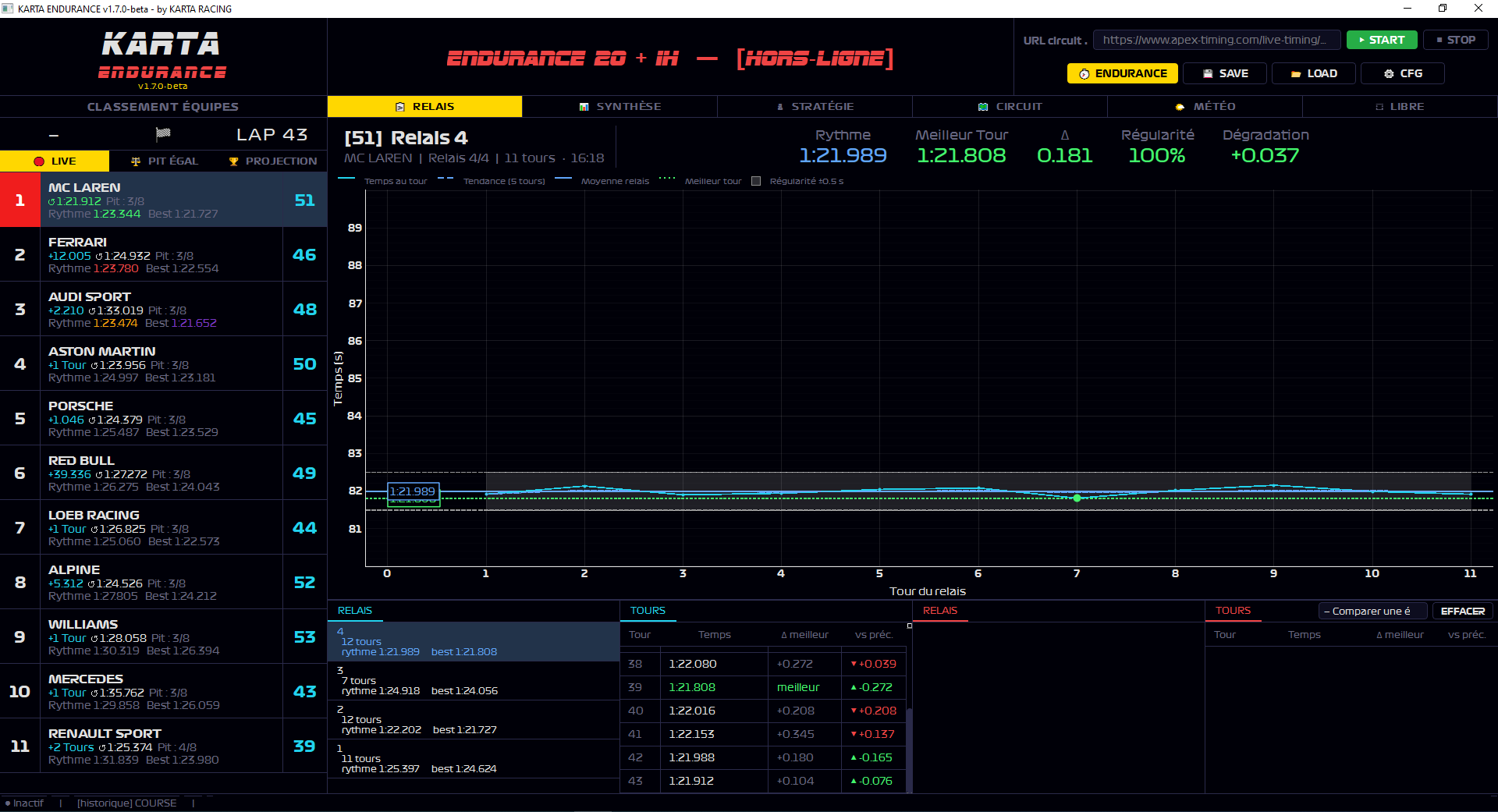Select the LOEB RACING team row
The width and height of the screenshot is (1498, 812).
coord(163,527)
